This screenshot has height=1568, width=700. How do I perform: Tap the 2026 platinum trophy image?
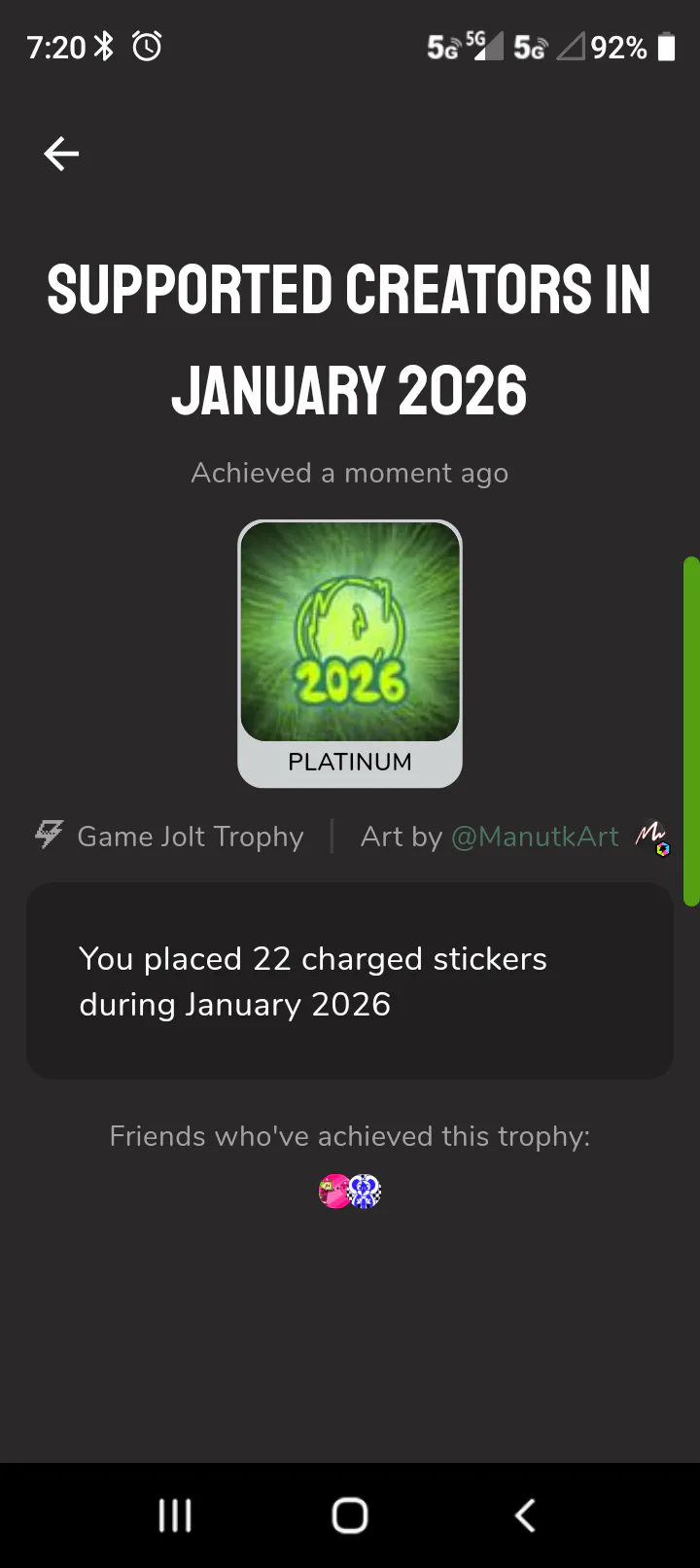[350, 632]
